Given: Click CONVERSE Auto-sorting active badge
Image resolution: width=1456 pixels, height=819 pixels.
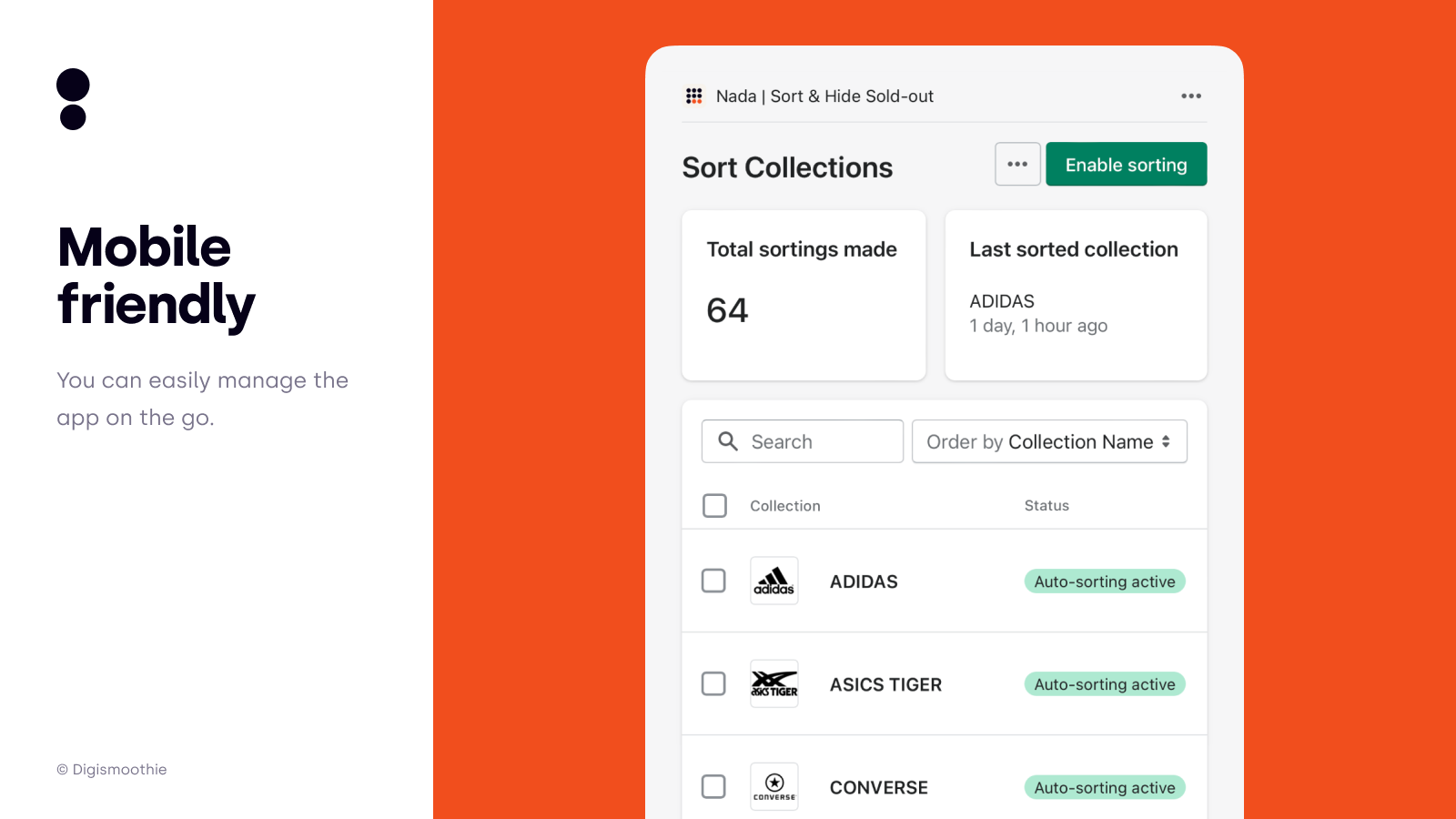Looking at the screenshot, I should click(x=1105, y=787).
